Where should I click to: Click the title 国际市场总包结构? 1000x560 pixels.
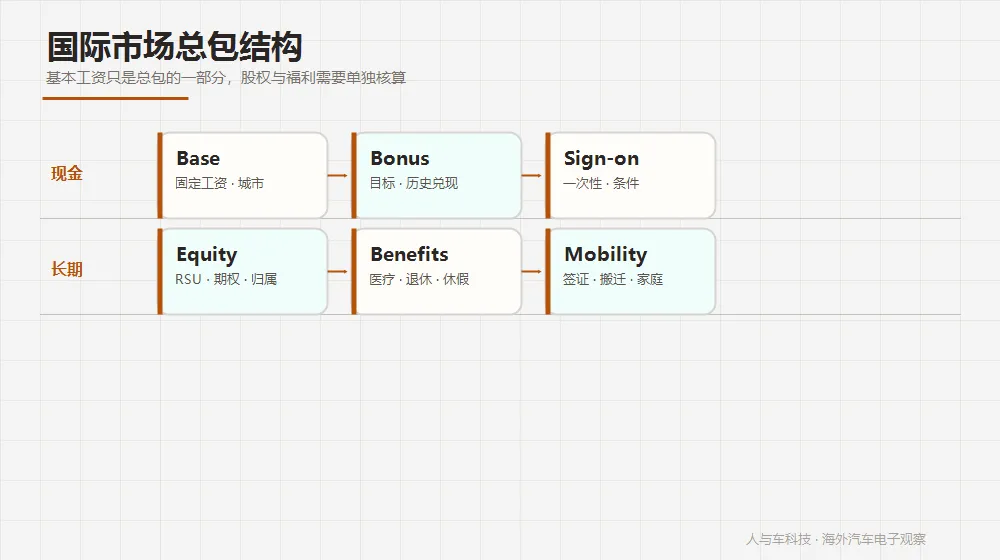[175, 47]
